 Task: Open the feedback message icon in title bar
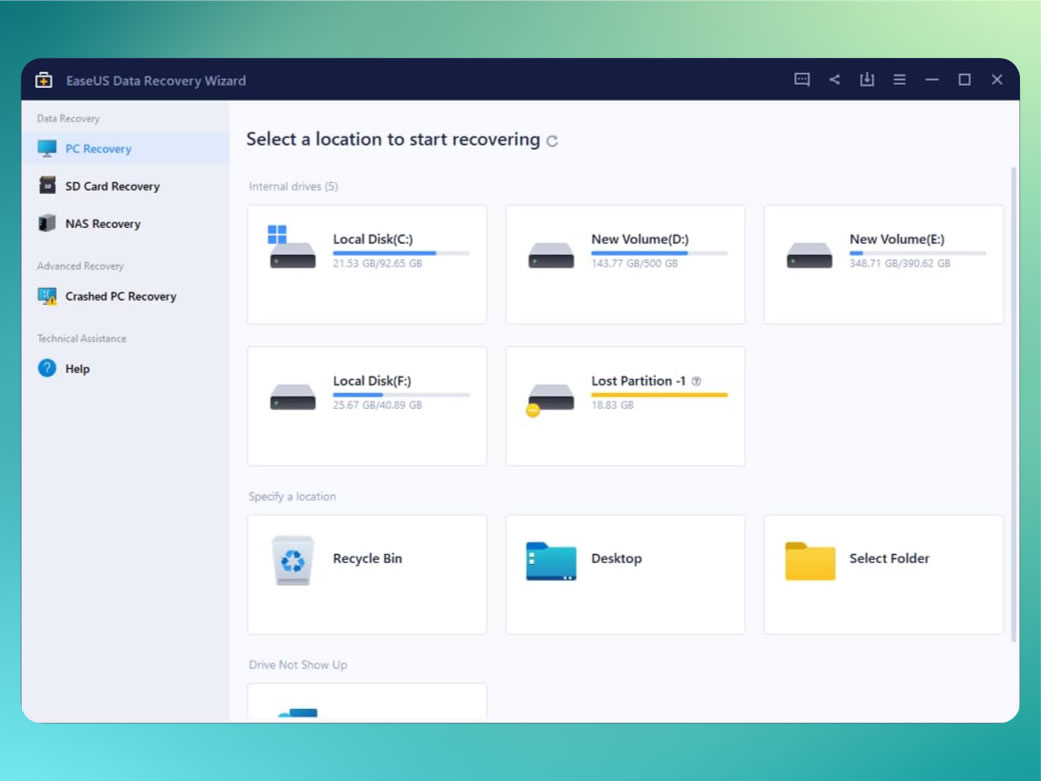pos(802,80)
